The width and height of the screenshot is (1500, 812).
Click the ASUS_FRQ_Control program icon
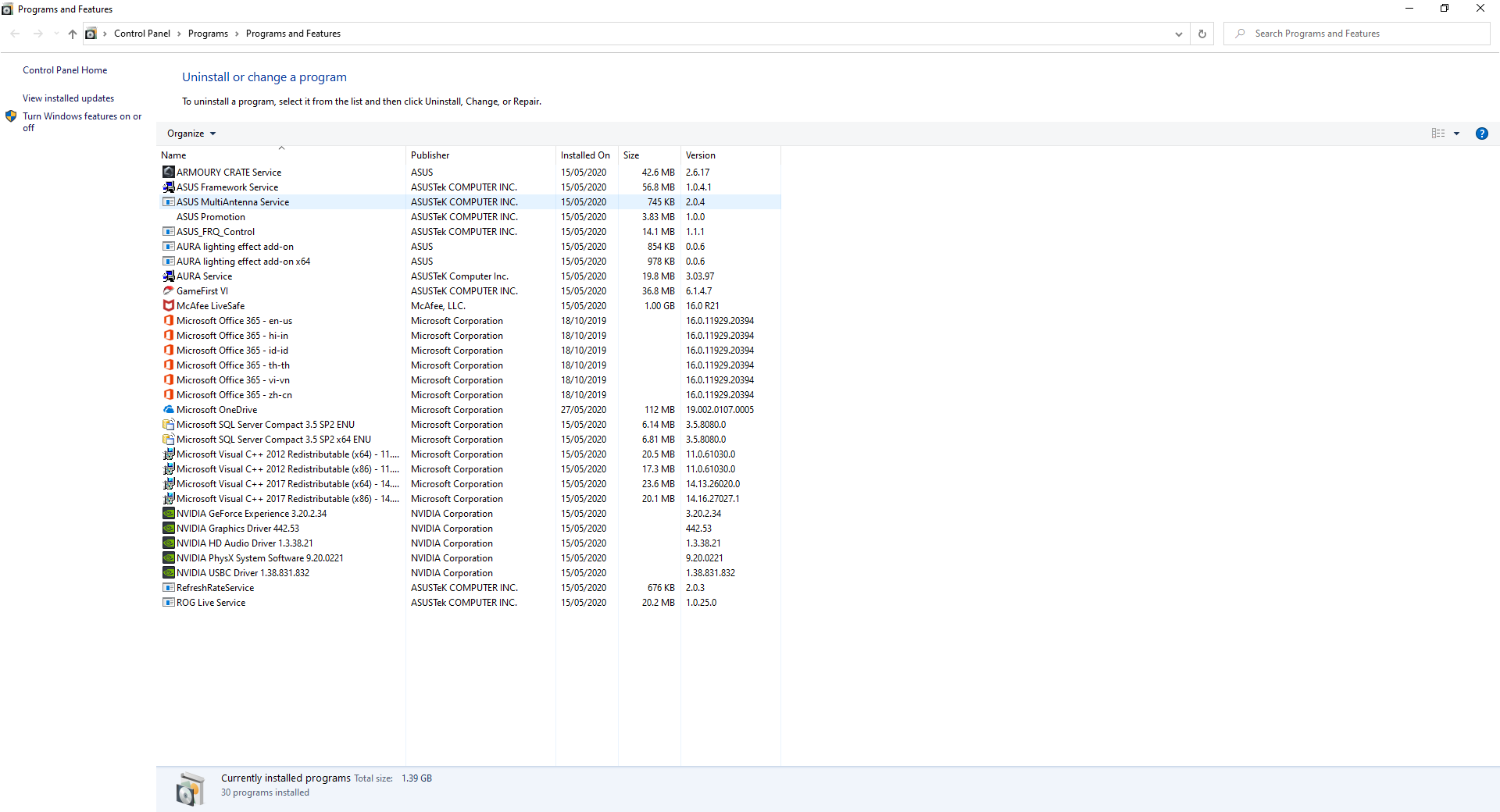click(168, 231)
